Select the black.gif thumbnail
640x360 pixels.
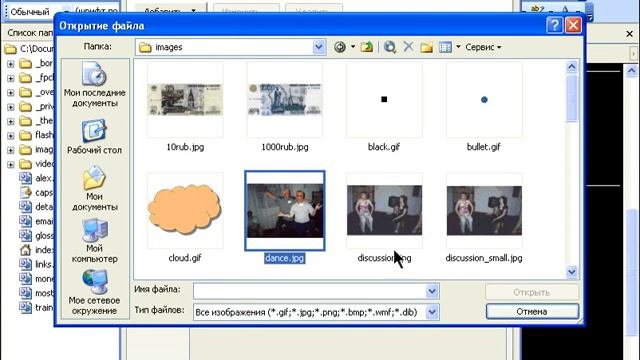(384, 100)
